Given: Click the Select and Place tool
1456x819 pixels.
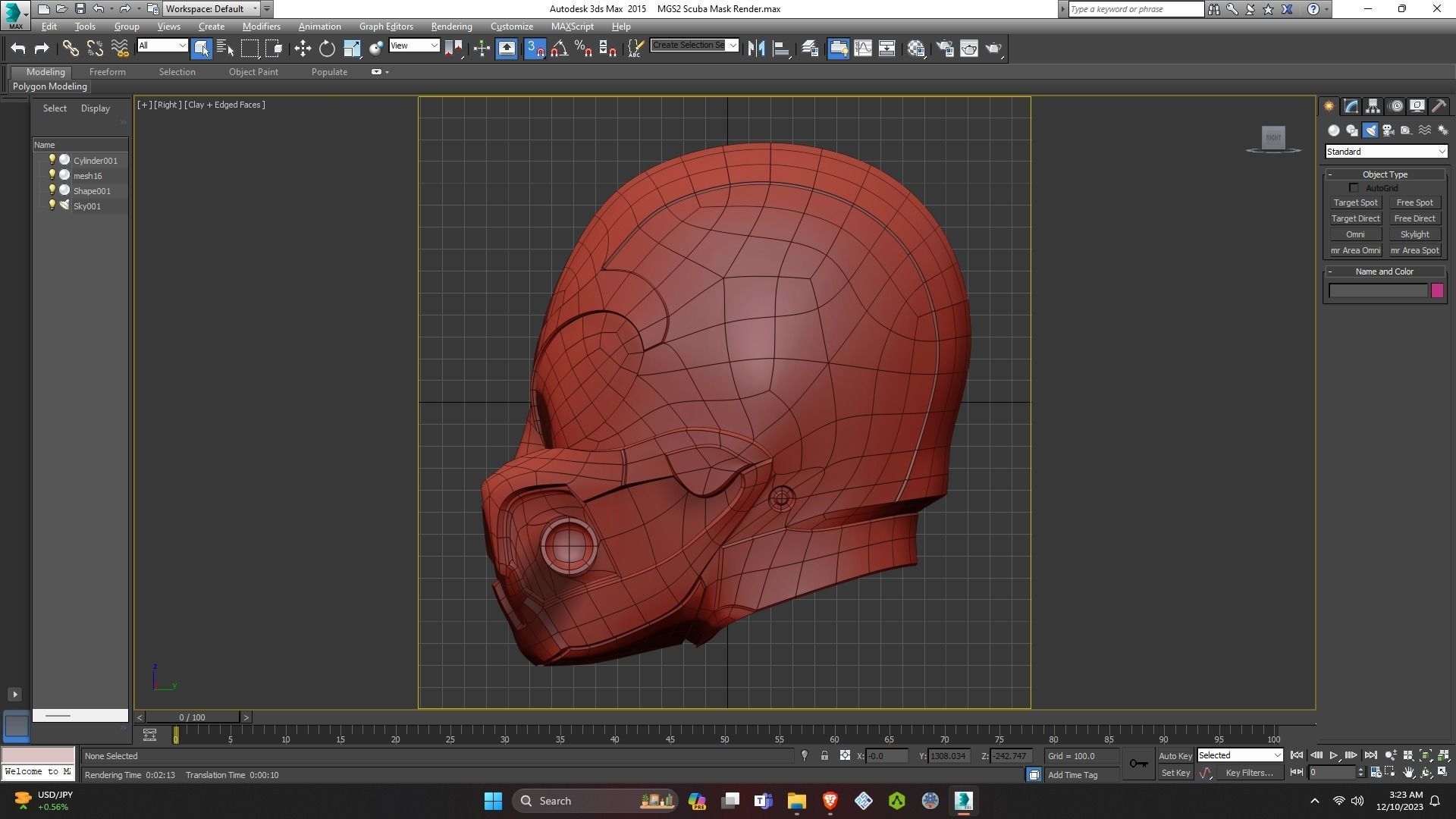Looking at the screenshot, I should [x=375, y=49].
